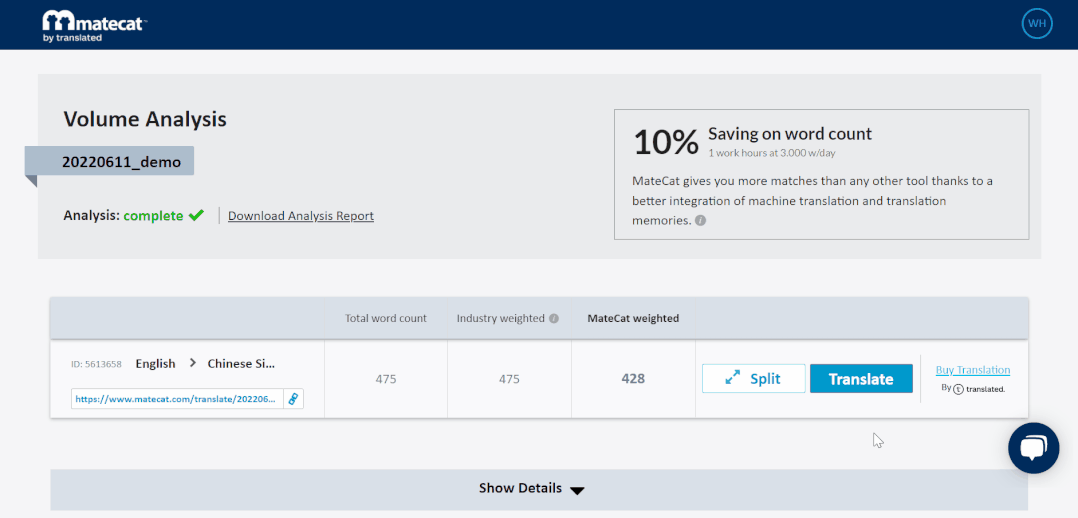Open the live chat support widget
1078x518 pixels.
(x=1033, y=448)
